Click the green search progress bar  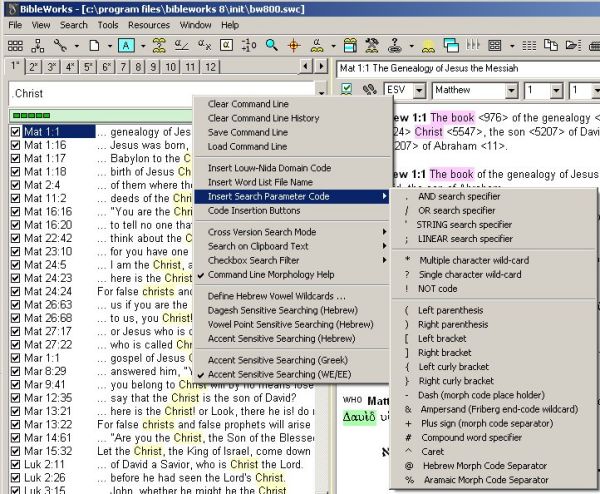tap(100, 116)
